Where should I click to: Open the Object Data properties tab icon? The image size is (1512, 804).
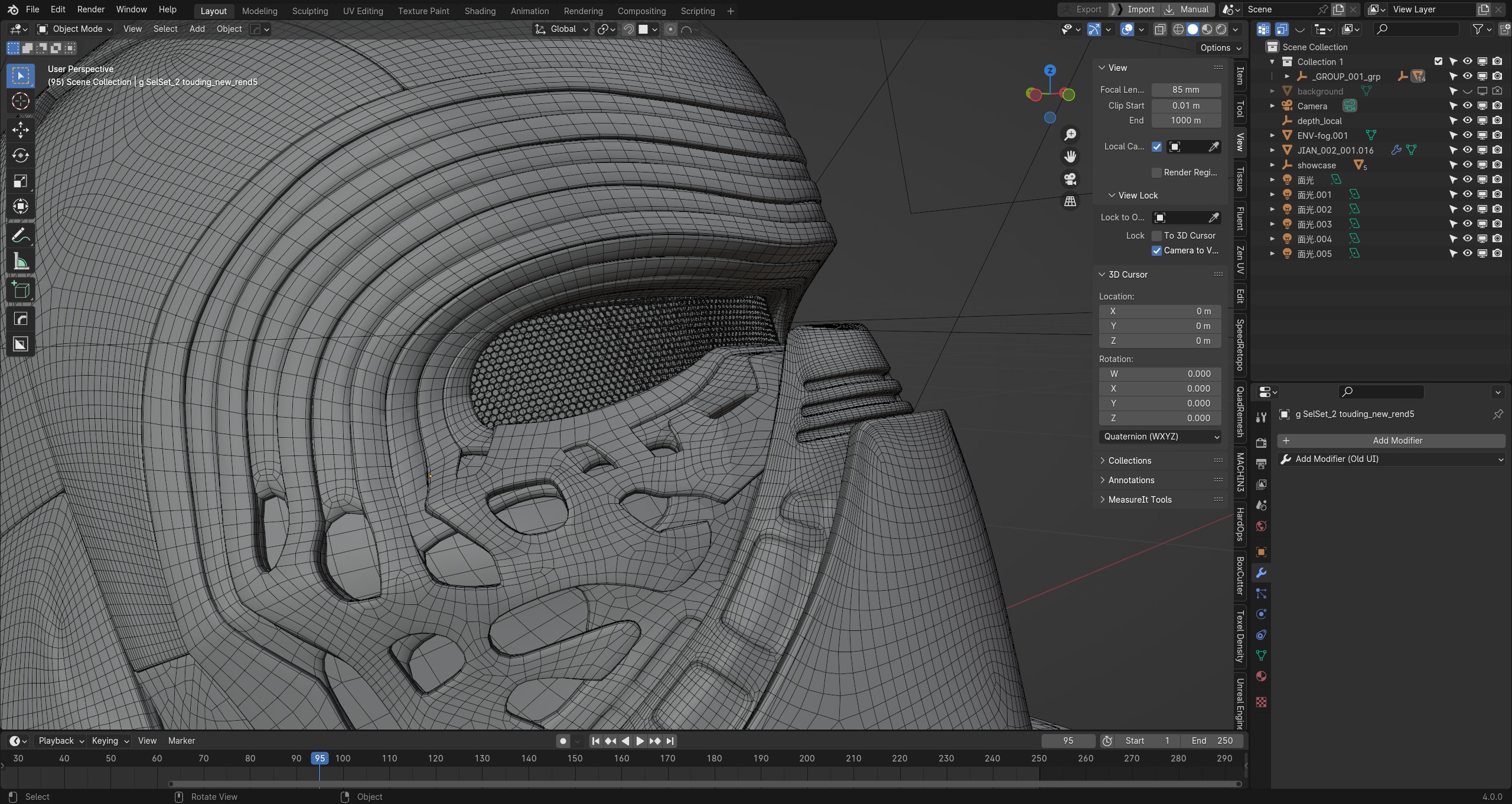pos(1261,655)
